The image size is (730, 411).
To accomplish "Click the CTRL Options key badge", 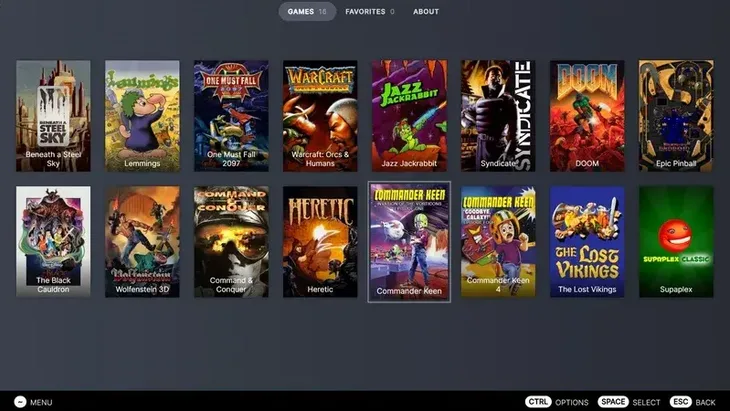I will pyautogui.click(x=538, y=402).
